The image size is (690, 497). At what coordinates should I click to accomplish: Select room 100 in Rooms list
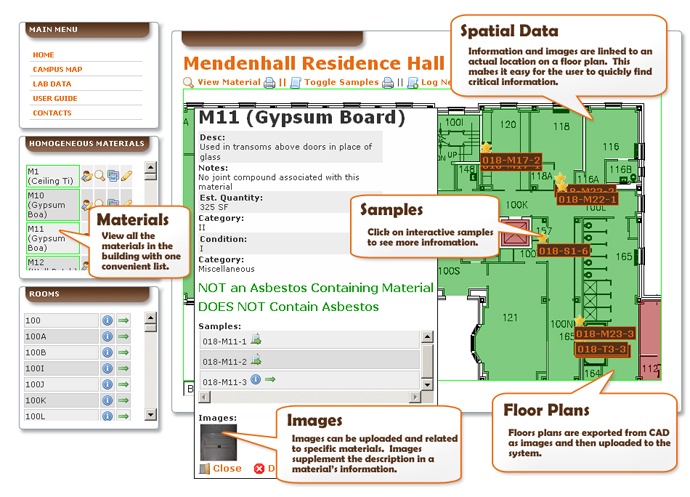tap(61, 320)
